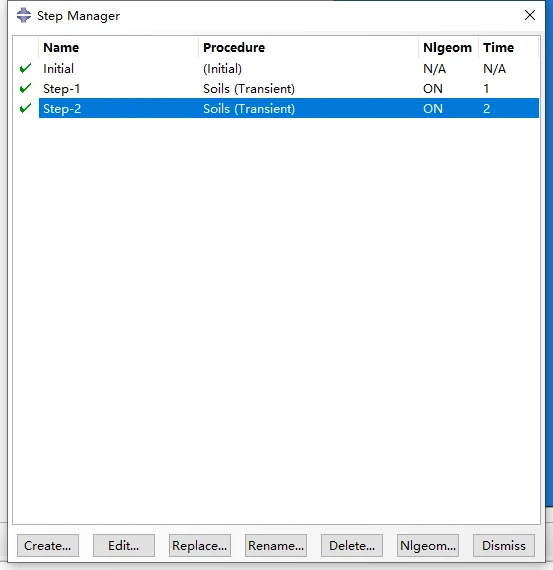Click Step-2's Nlgeom ON value
553x570 pixels.
point(433,109)
